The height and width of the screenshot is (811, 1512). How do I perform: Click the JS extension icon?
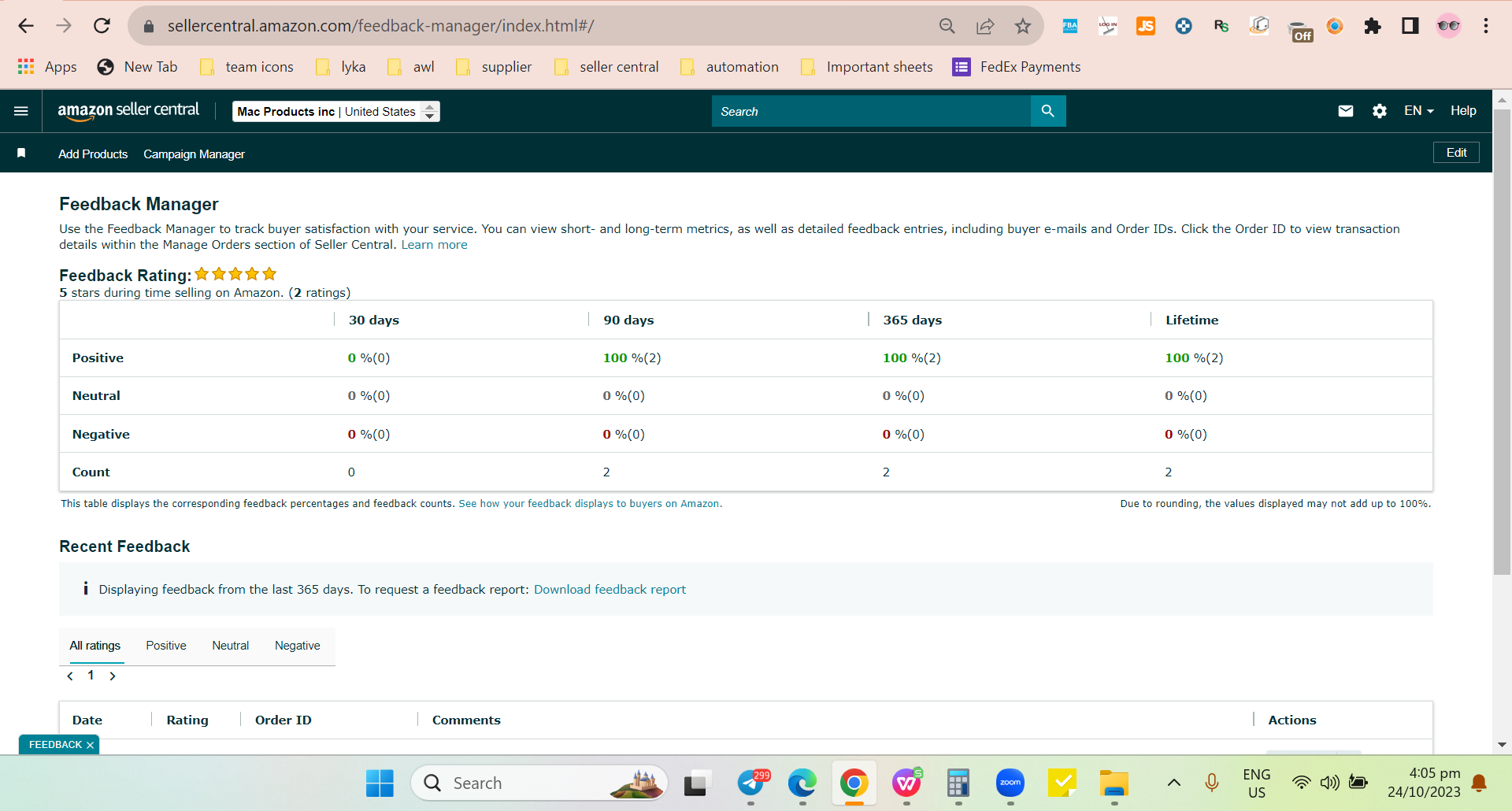(1146, 26)
